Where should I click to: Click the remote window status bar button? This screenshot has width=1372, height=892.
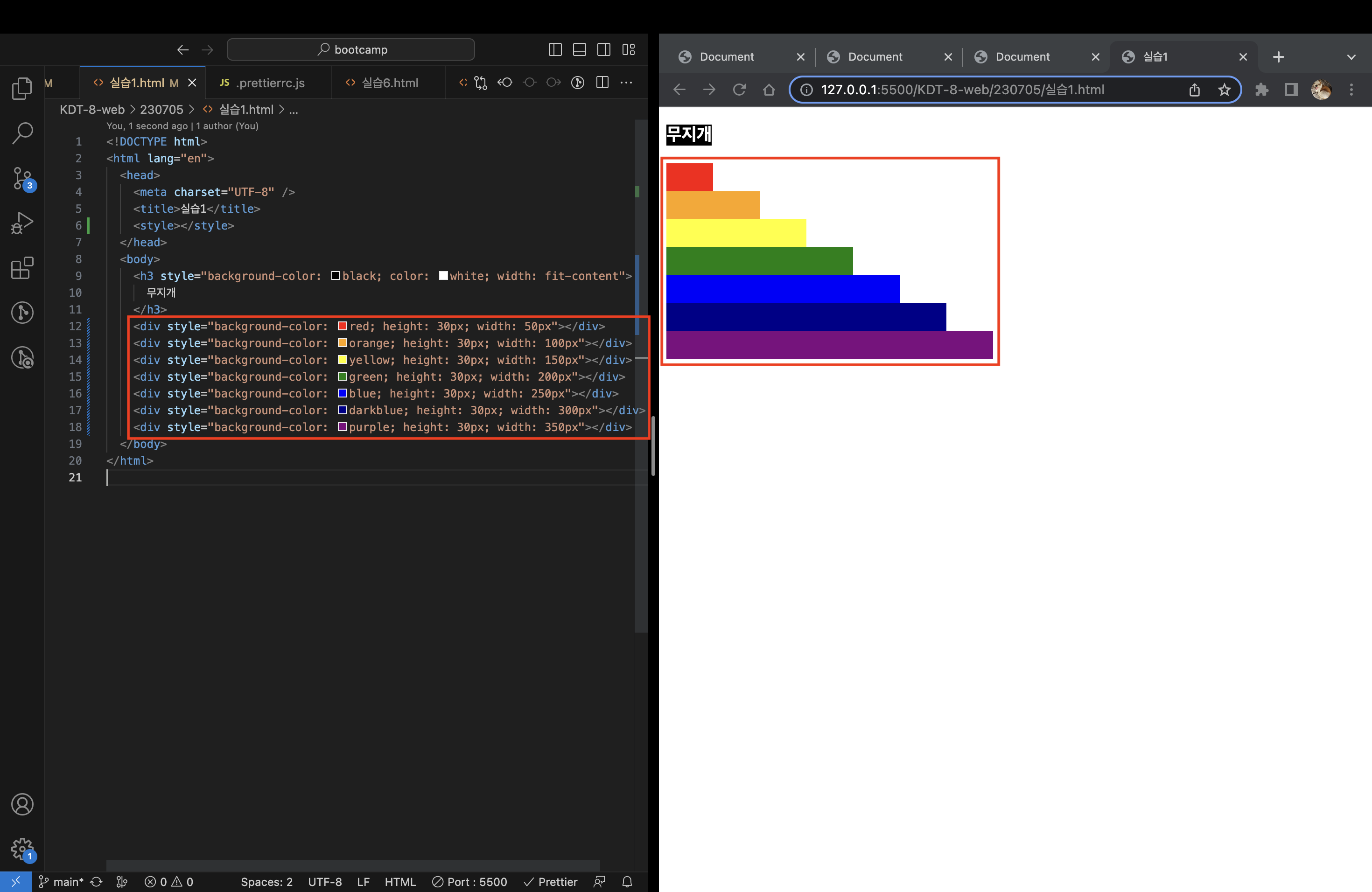click(x=15, y=882)
